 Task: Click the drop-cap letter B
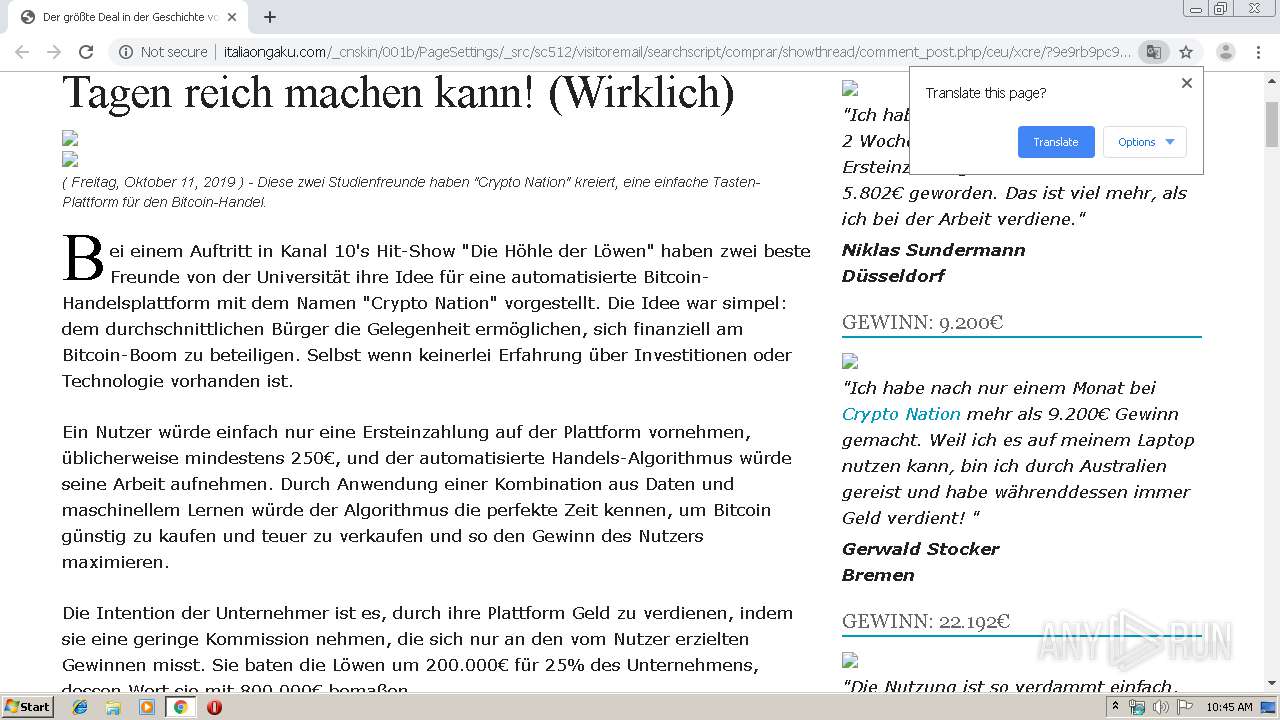83,259
